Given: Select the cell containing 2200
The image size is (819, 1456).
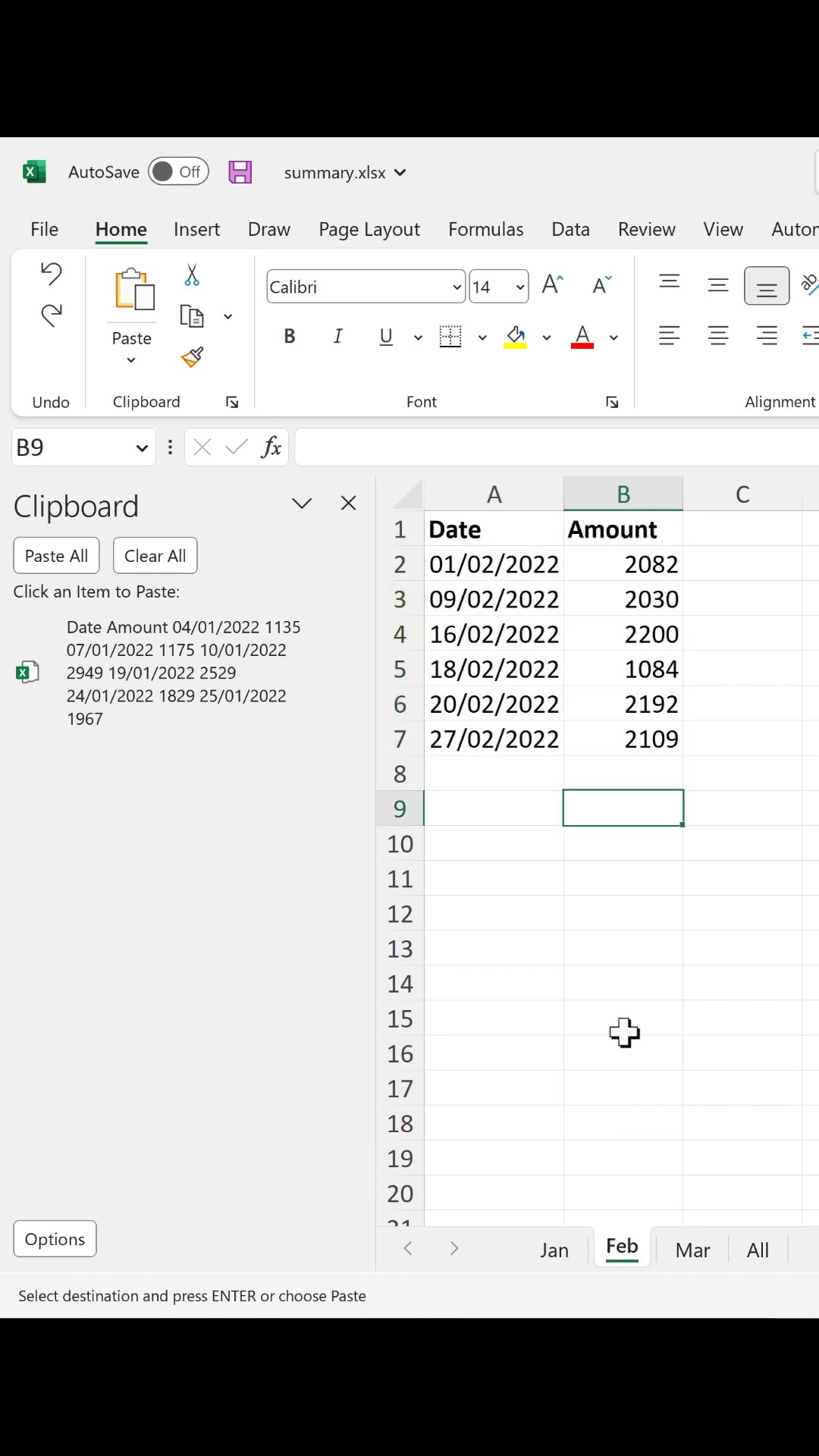Looking at the screenshot, I should coord(623,634).
